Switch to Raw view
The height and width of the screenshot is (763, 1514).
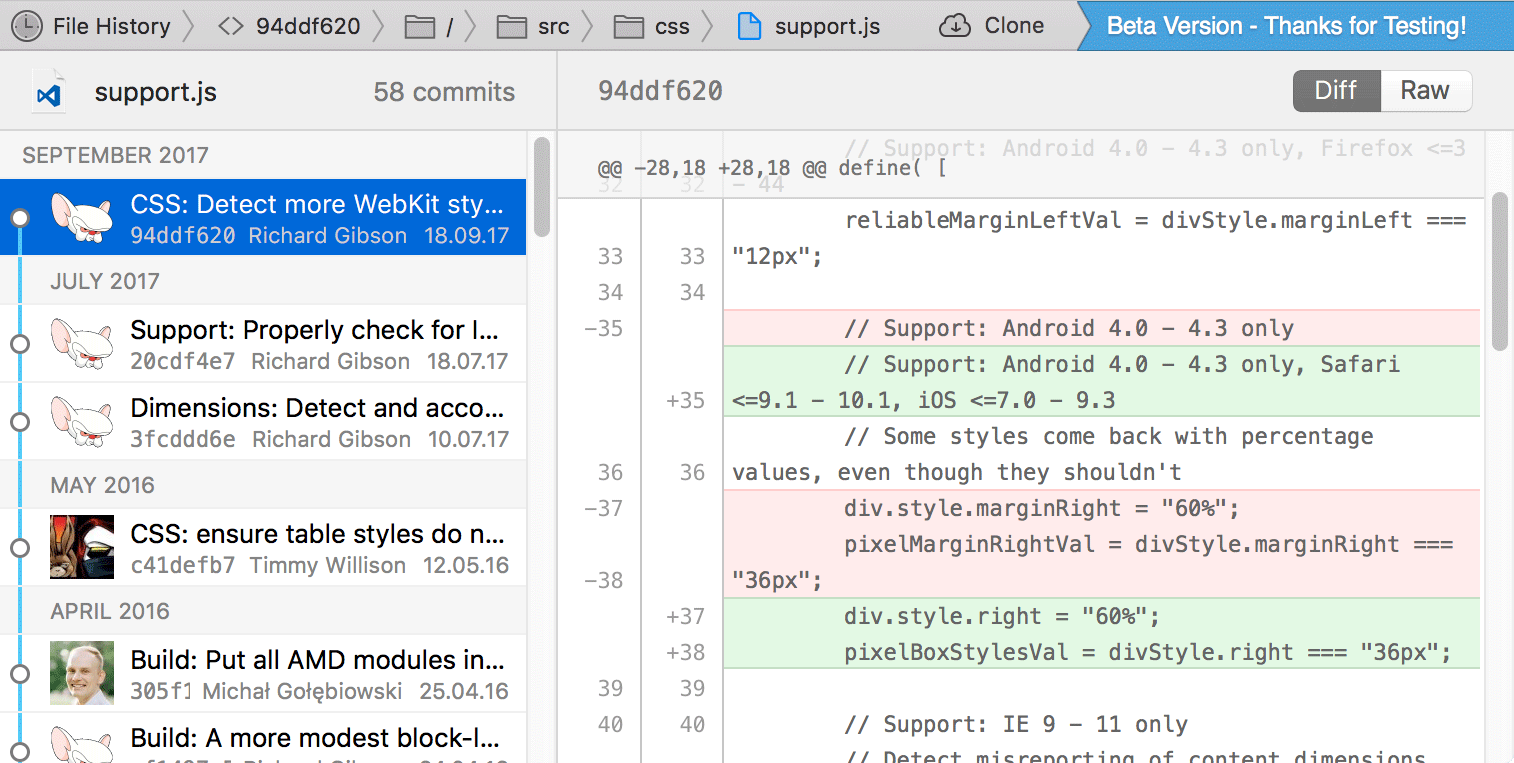point(1425,91)
